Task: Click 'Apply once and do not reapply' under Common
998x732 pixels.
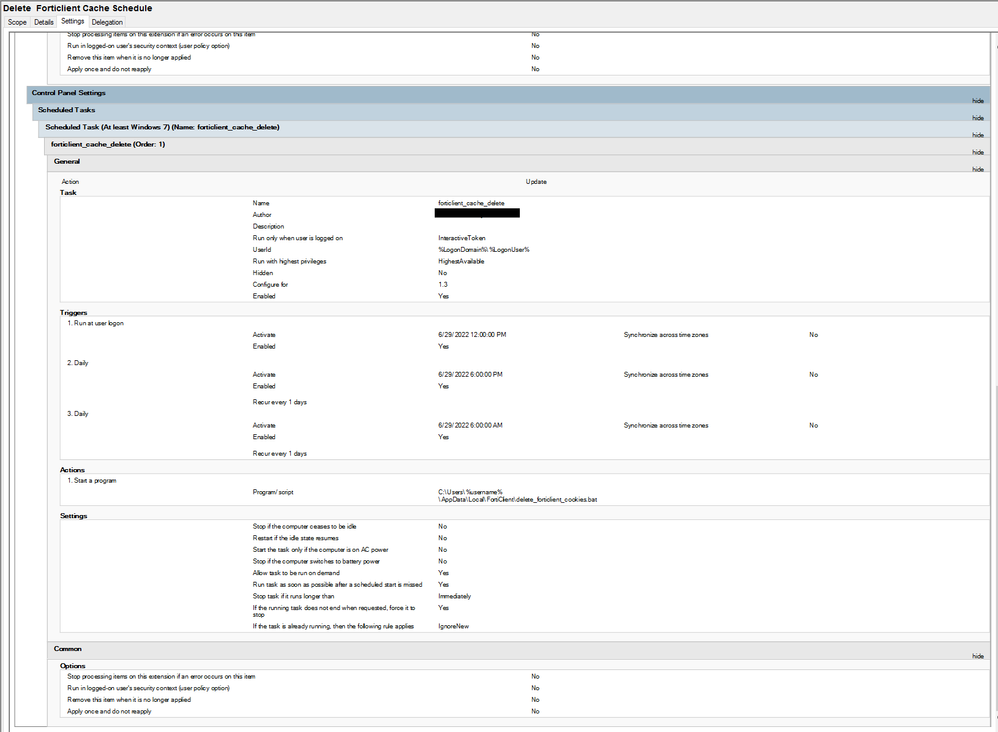Action: point(109,712)
